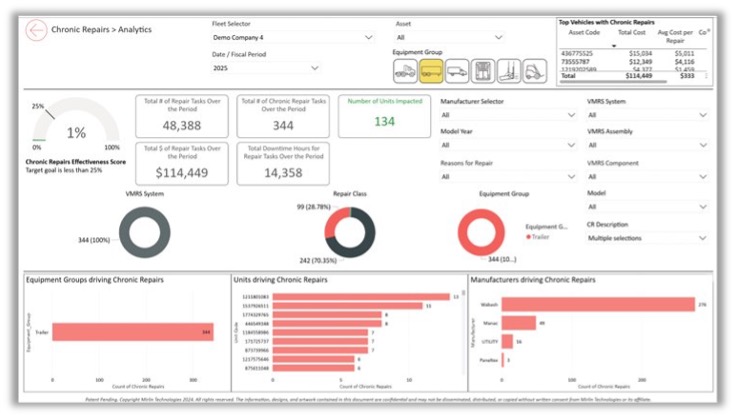Toggle the highlighted trailer equipment group icon
Image resolution: width=737 pixels, height=420 pixels.
431,70
